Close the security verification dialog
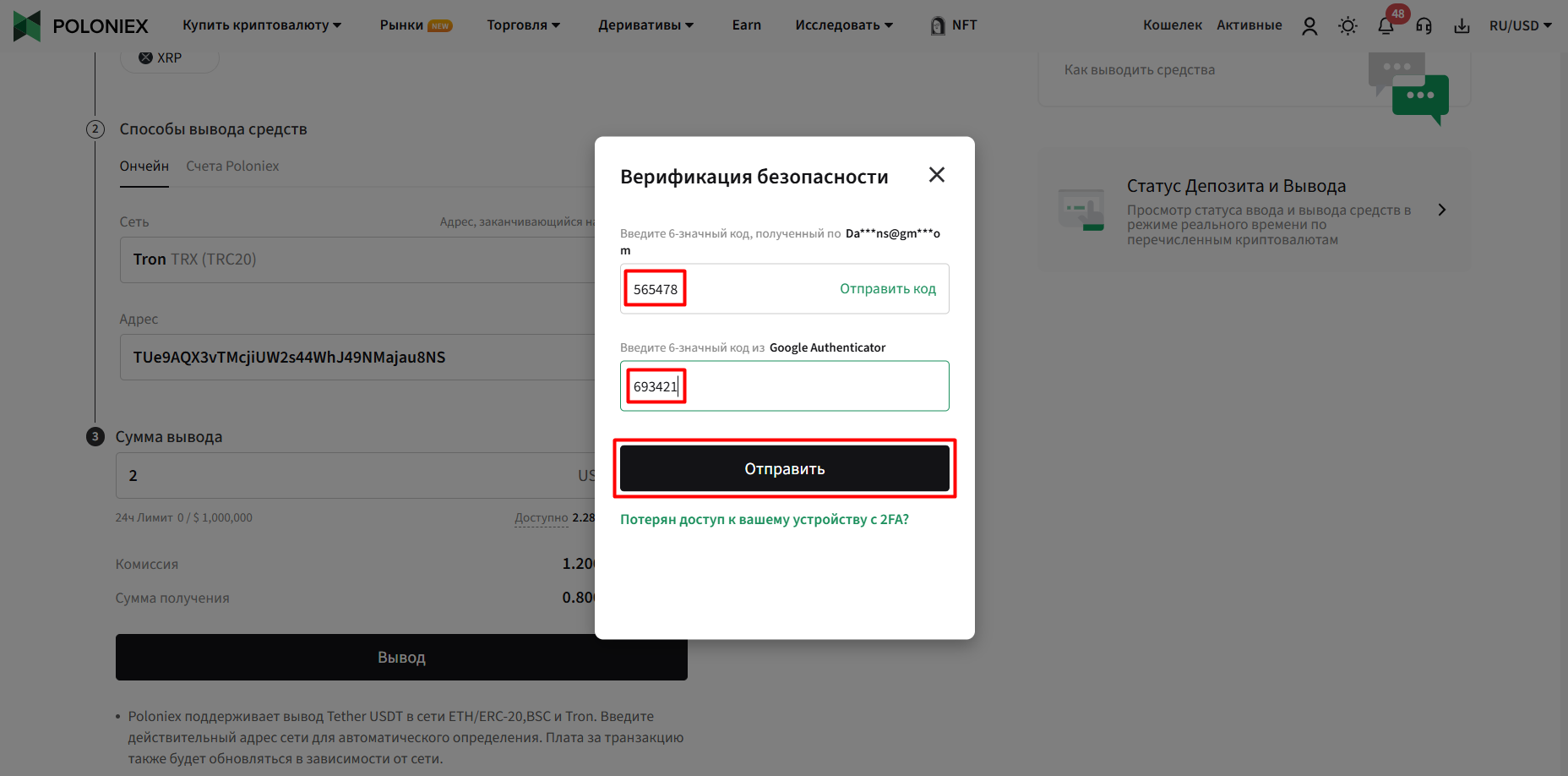1568x776 pixels. click(937, 175)
